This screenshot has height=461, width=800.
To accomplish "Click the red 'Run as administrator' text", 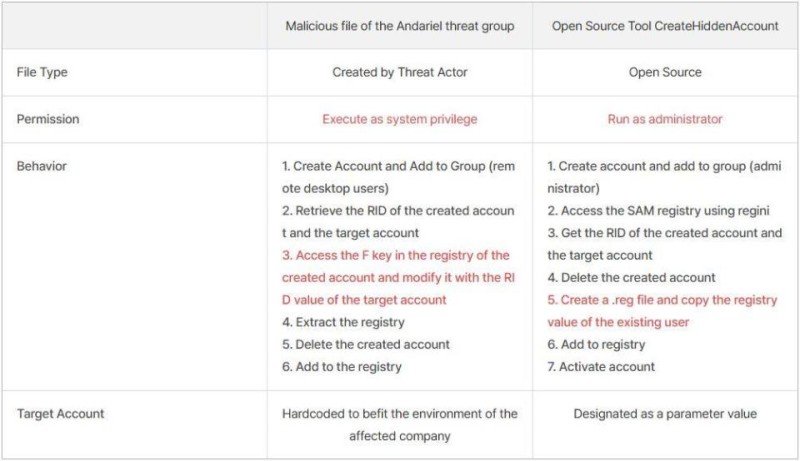I will tap(665, 119).
